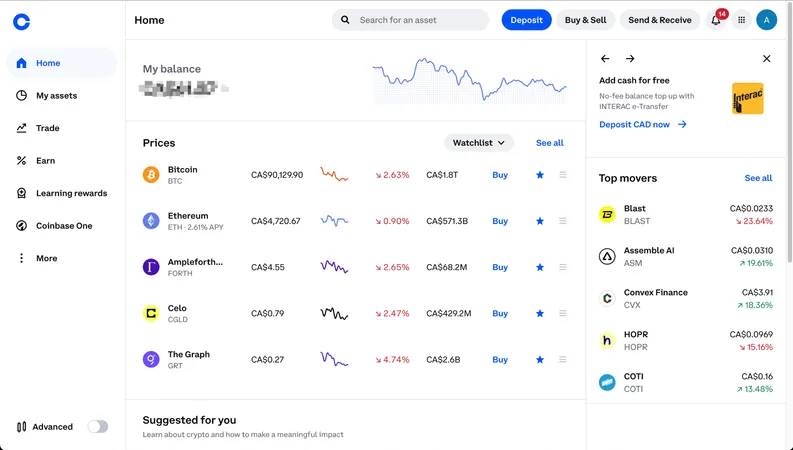Click the balance chart
The height and width of the screenshot is (450, 793).
click(x=470, y=80)
